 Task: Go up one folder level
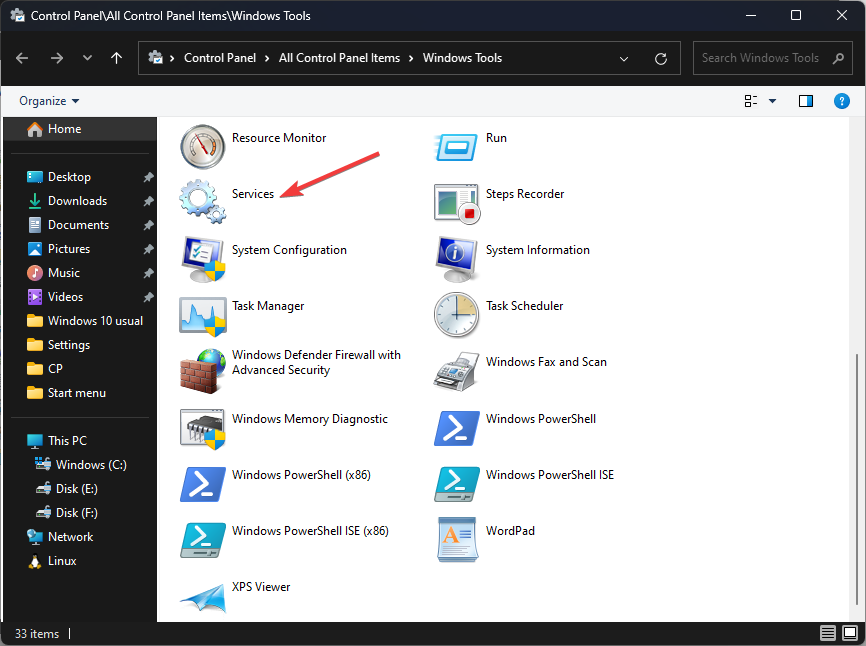tap(116, 58)
